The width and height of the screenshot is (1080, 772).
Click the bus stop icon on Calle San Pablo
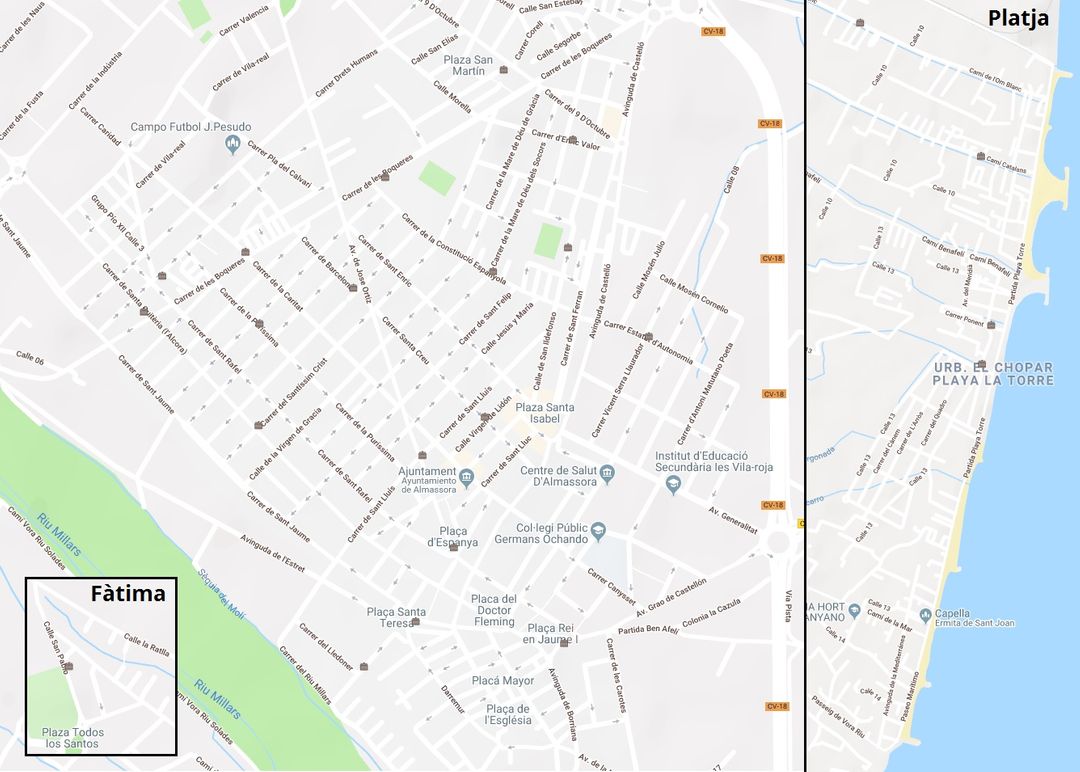pyautogui.click(x=69, y=666)
